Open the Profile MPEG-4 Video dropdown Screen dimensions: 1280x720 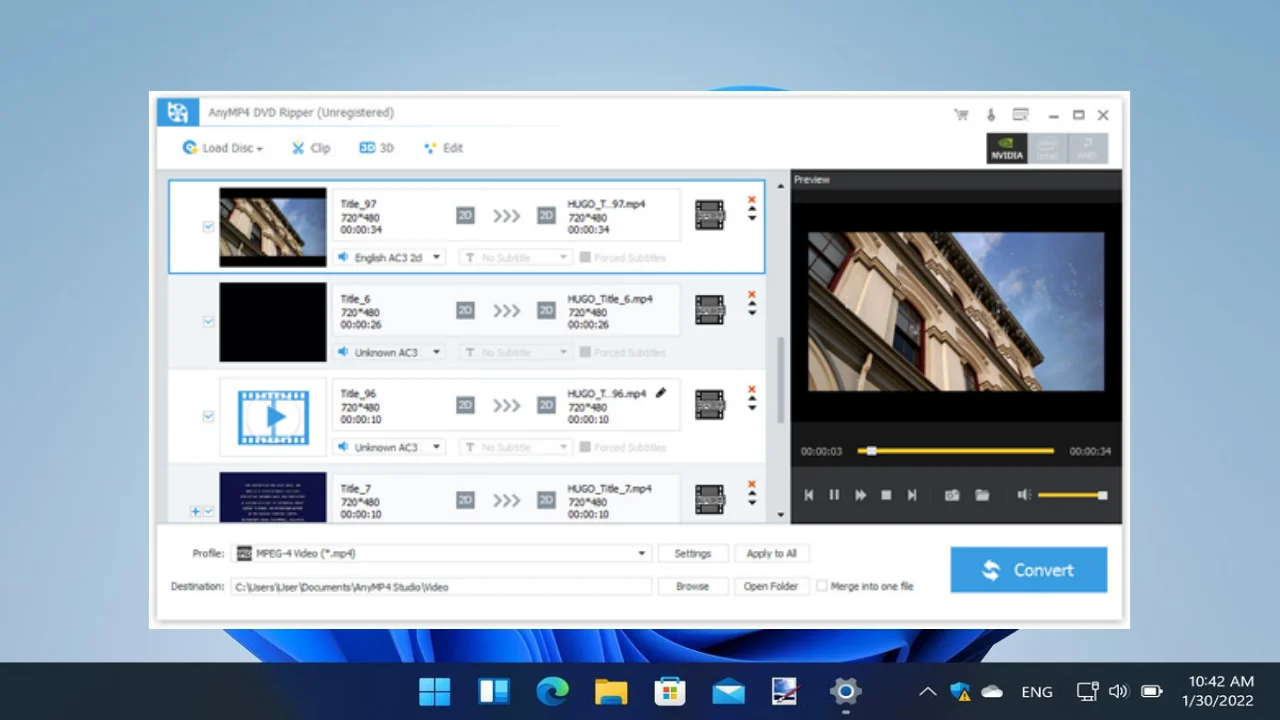tap(441, 553)
